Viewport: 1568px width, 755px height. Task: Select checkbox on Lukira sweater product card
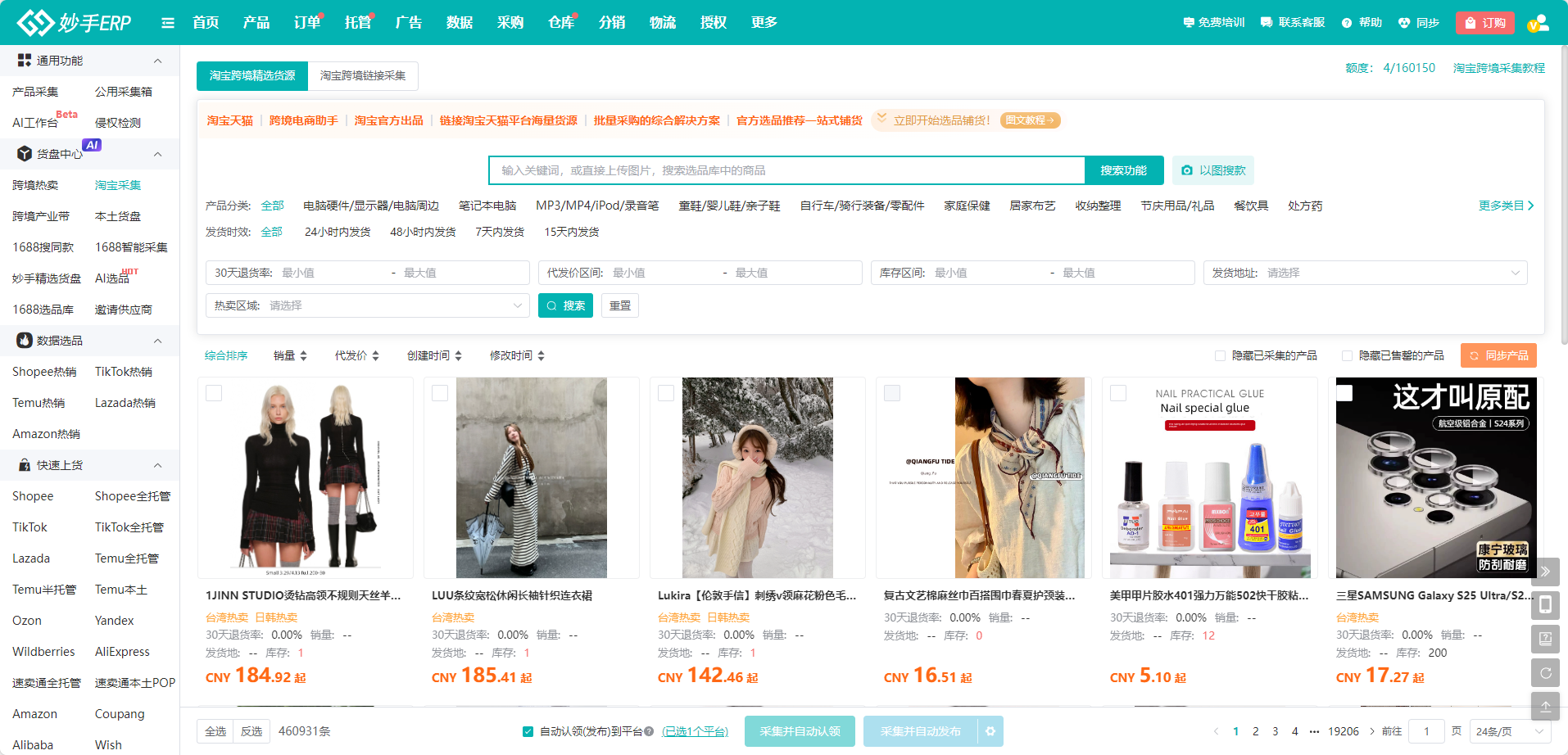(x=666, y=393)
